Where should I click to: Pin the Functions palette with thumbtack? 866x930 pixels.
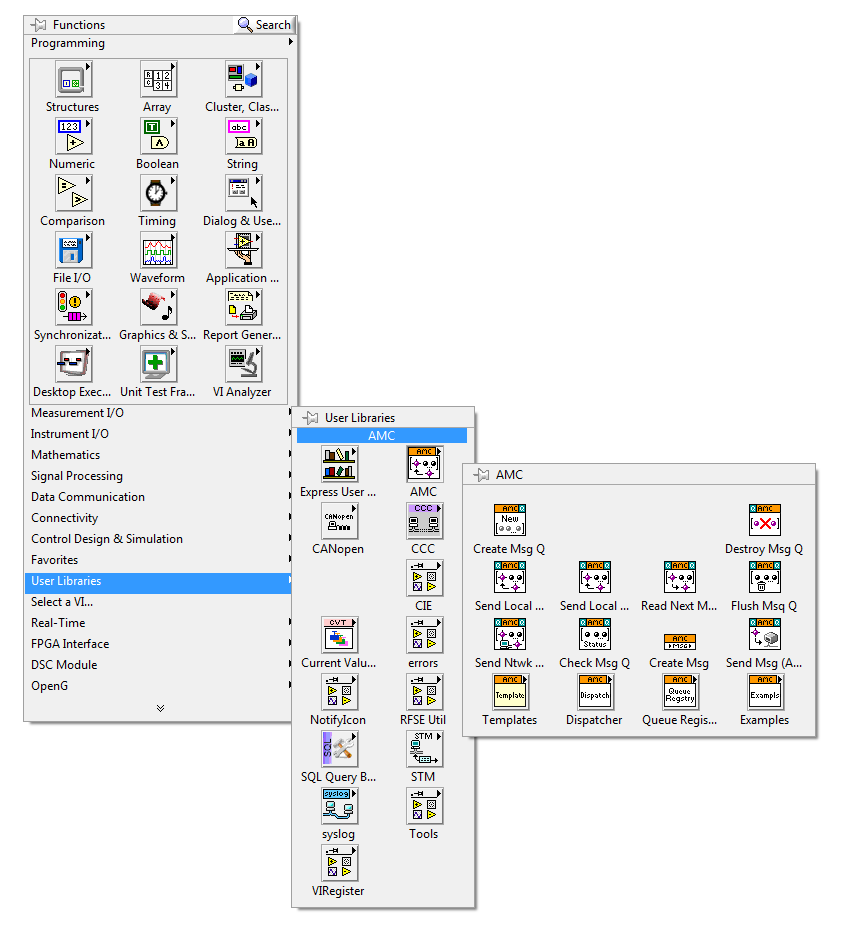coord(38,24)
